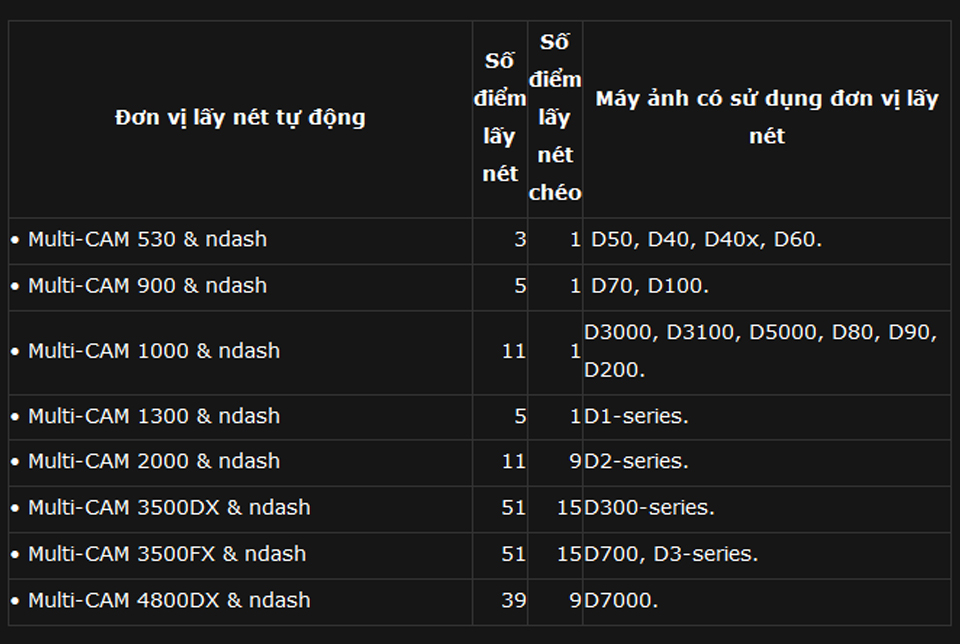Select the Multi-CAM 4800DX row label
This screenshot has height=644, width=960.
[168, 600]
